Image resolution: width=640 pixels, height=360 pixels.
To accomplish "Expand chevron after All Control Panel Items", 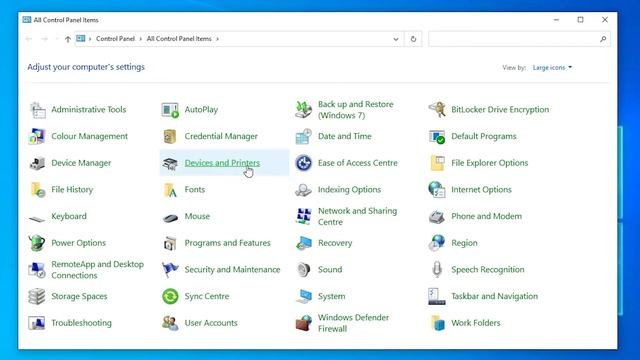I will tap(218, 39).
